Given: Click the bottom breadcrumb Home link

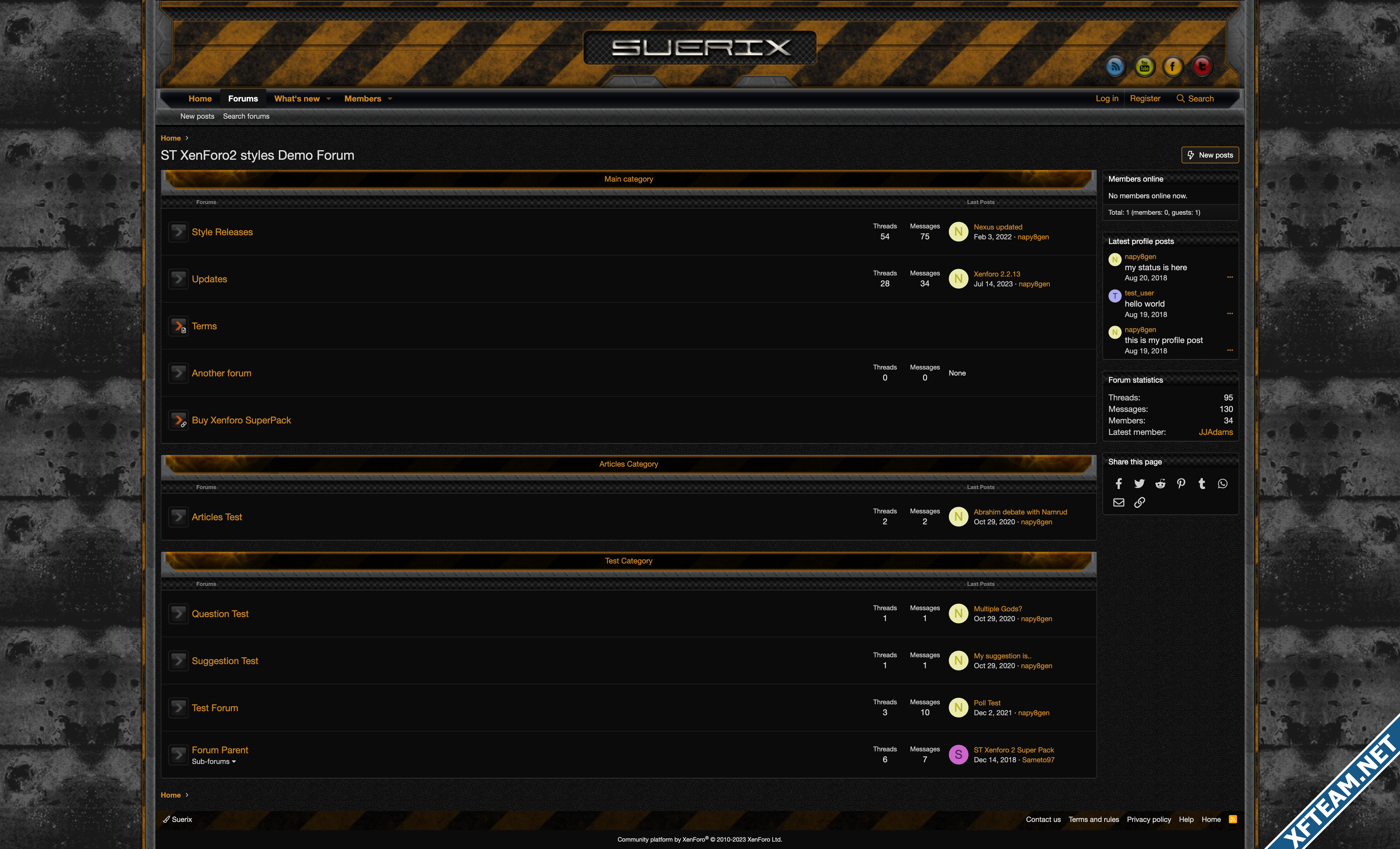Looking at the screenshot, I should (x=170, y=795).
